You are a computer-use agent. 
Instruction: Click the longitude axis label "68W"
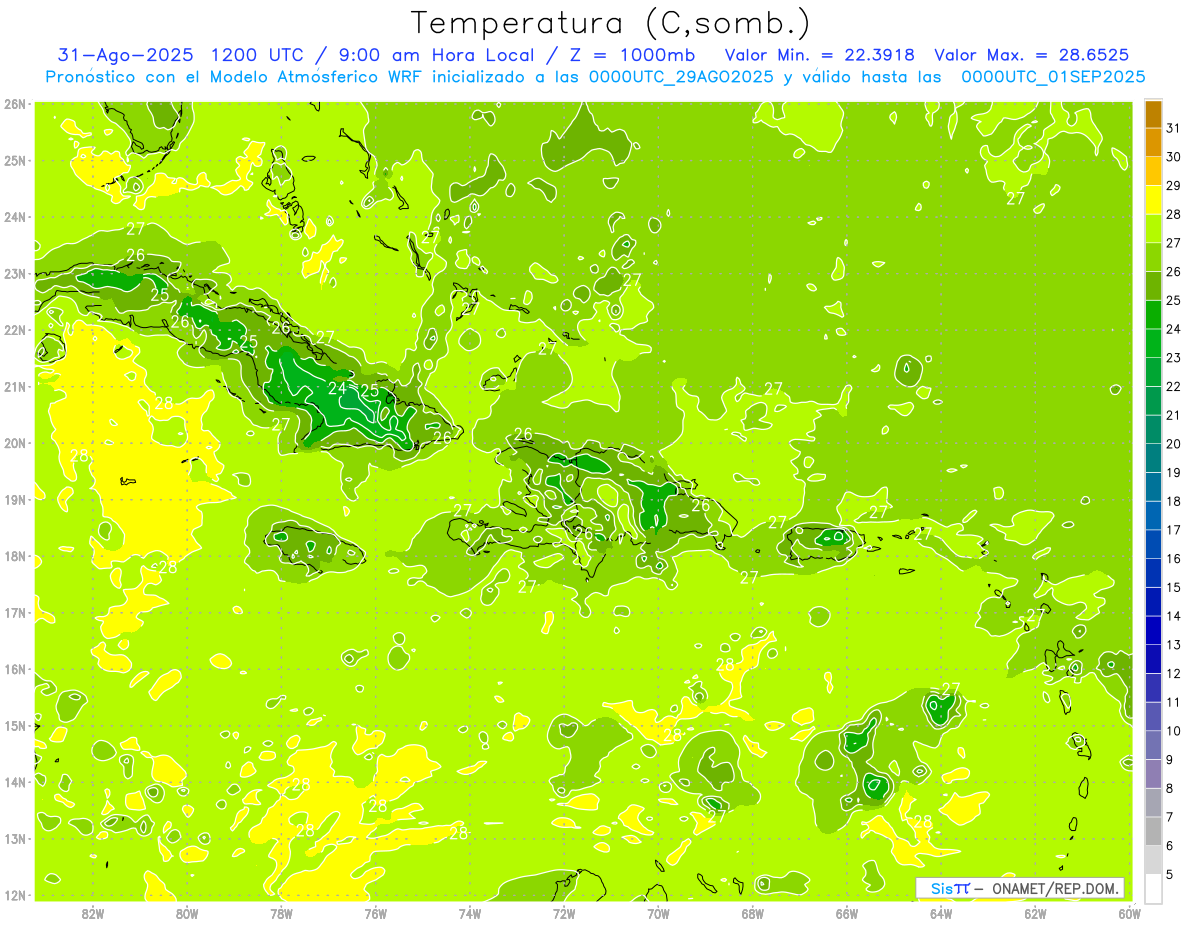[752, 913]
